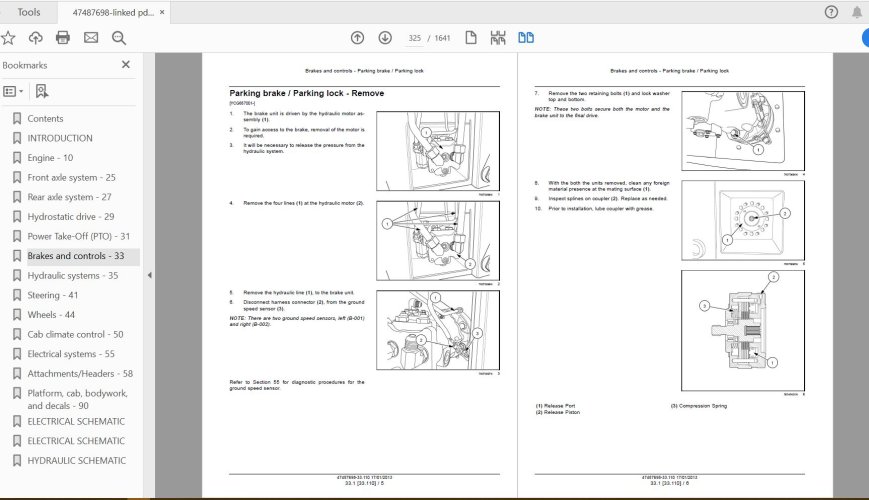Add the file to starred favorites
Screen dimensions: 869x500
click(8, 38)
